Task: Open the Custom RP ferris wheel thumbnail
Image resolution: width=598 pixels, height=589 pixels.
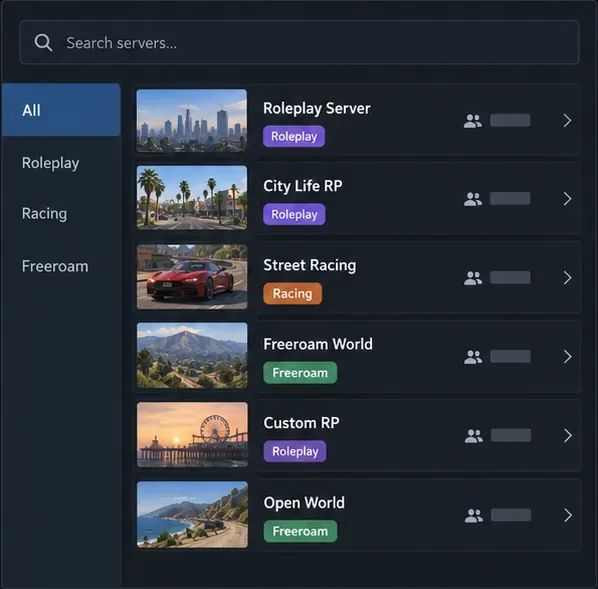Action: [192, 435]
